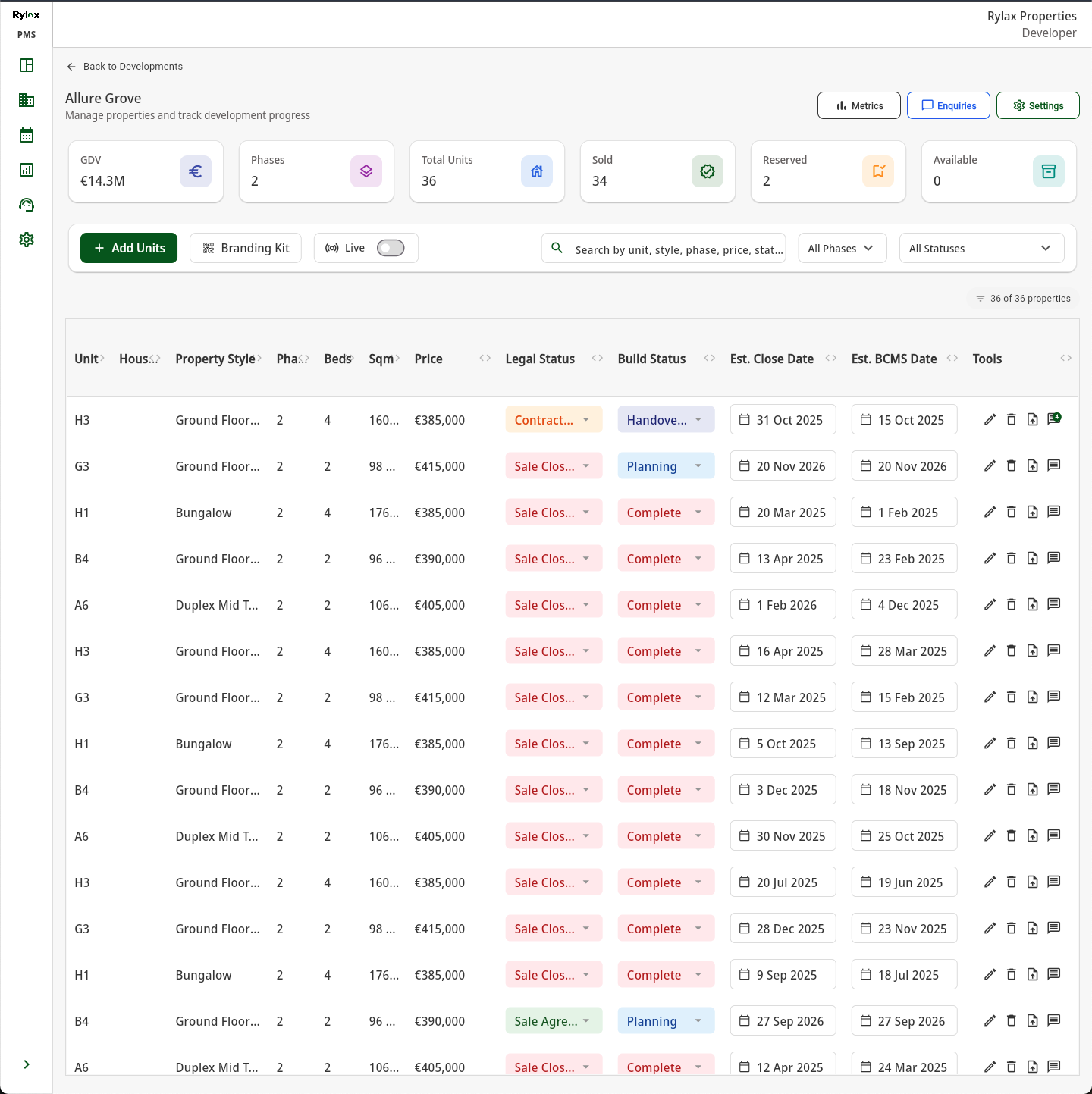Open the buildings icon in sidebar

[27, 100]
